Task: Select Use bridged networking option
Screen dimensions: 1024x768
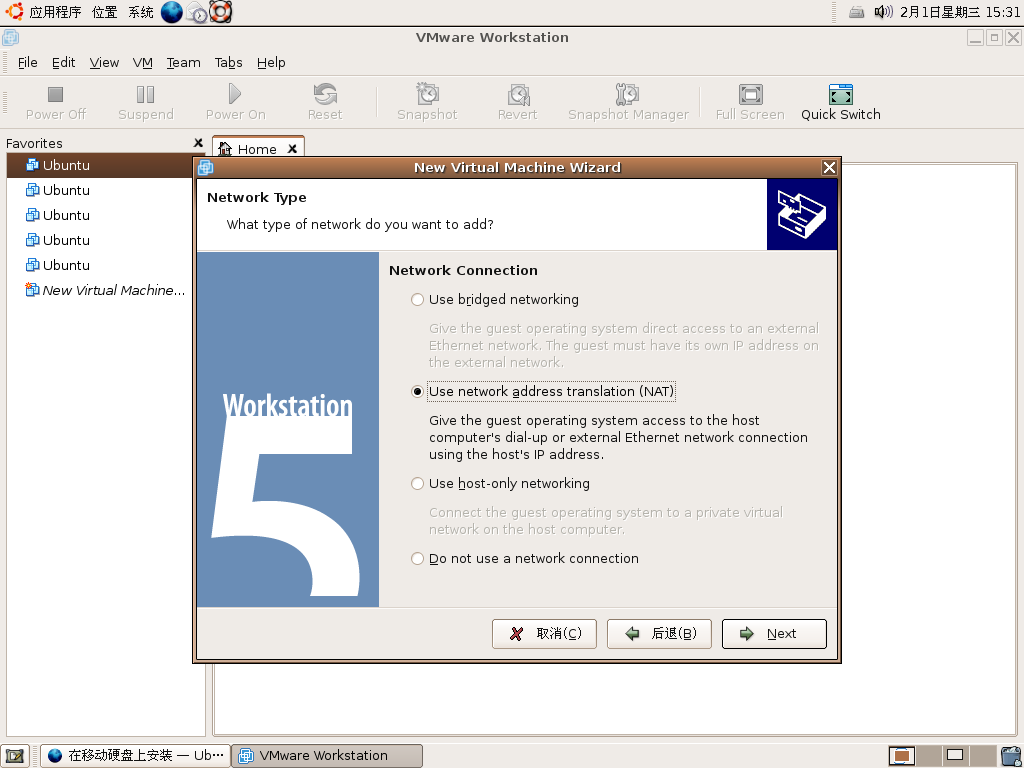Action: pos(494,300)
